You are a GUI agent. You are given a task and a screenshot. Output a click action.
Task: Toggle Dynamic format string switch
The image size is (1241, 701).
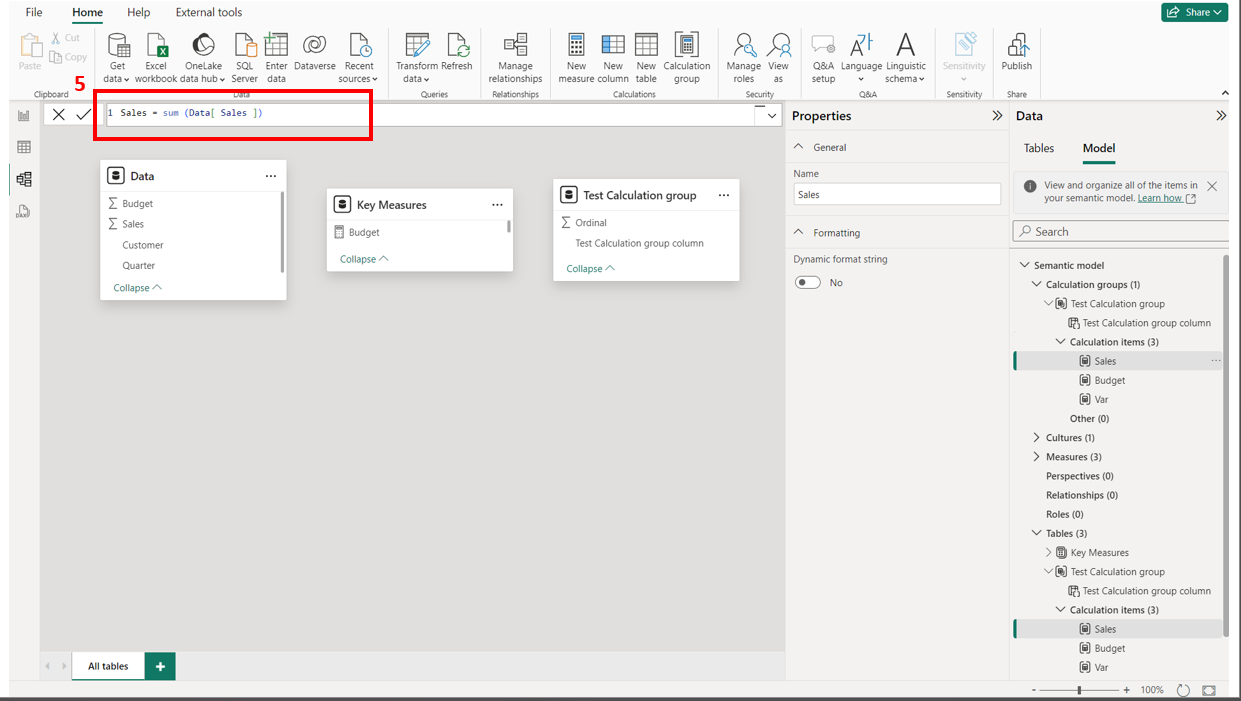tap(808, 283)
